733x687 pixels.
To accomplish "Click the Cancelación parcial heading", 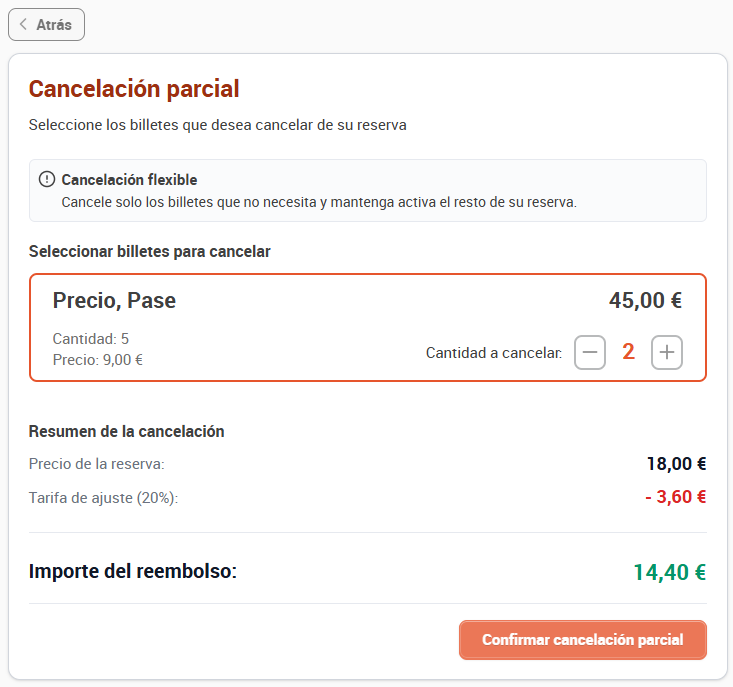I will coord(134,89).
